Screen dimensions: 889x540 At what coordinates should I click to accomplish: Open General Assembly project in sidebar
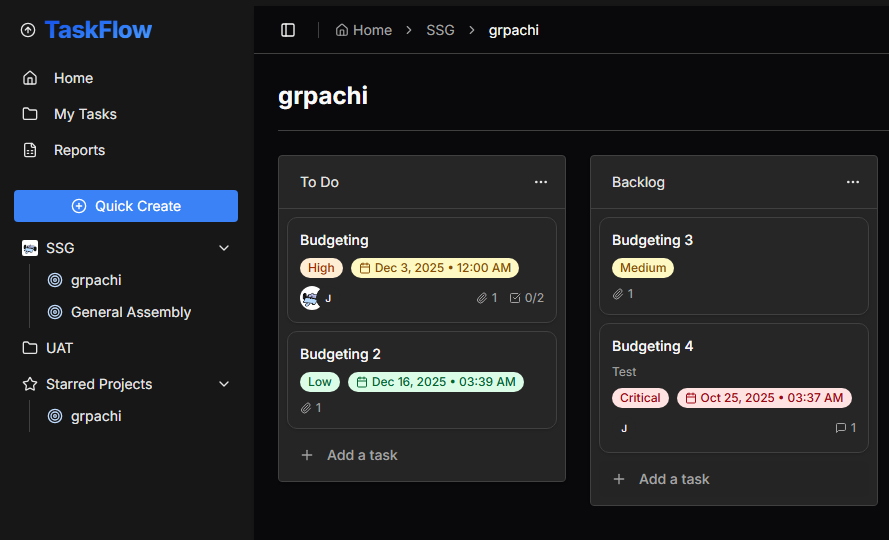130,312
